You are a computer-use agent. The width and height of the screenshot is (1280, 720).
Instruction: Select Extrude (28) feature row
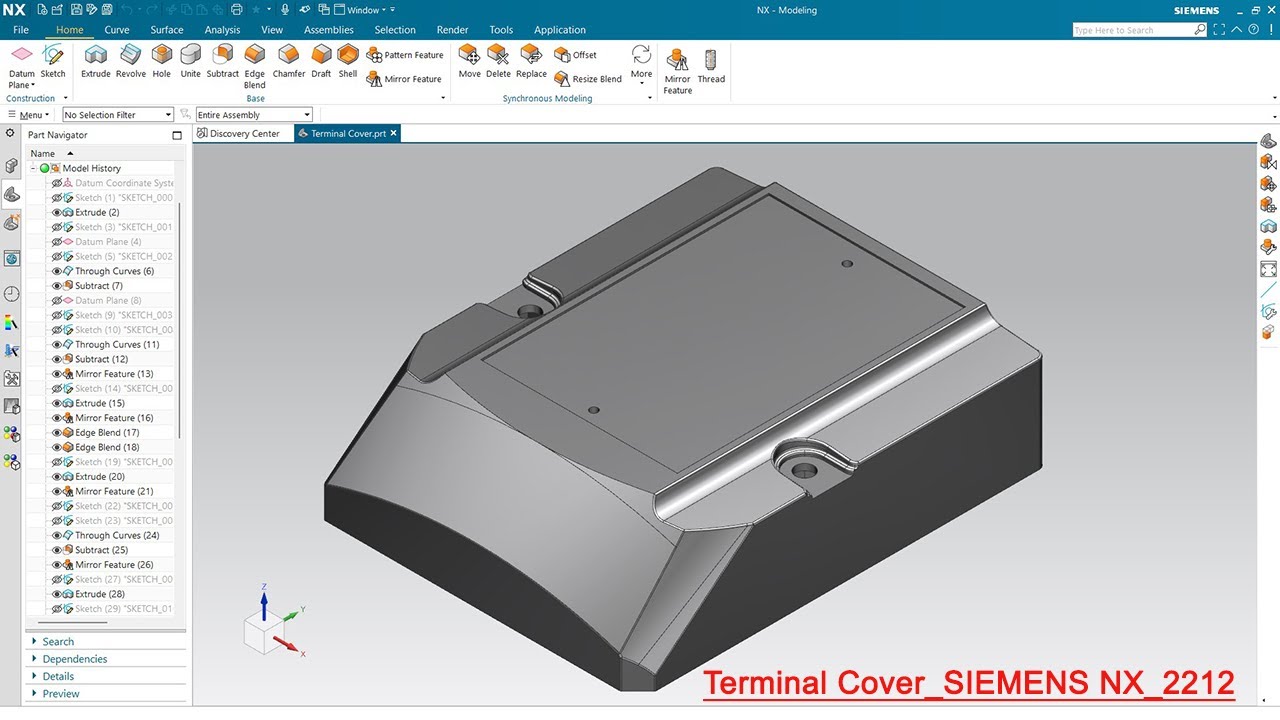99,594
